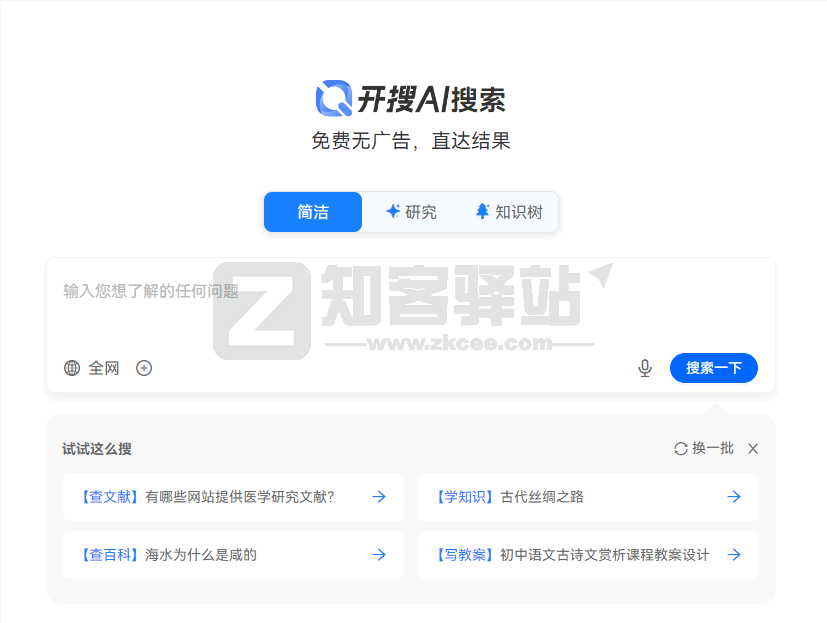
Task: Click the 搜索一下 search button
Action: click(713, 368)
